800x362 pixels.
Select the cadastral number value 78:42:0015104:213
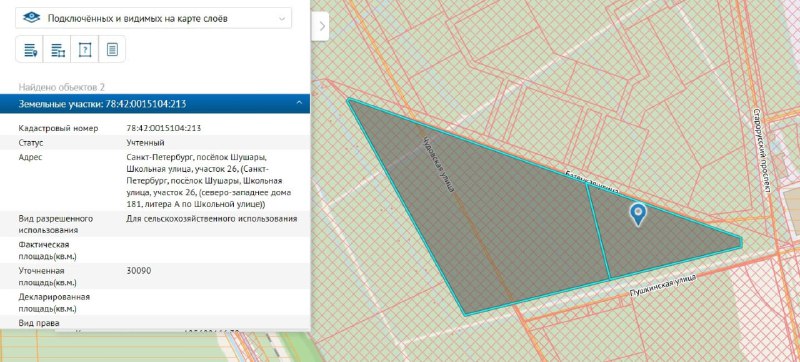pyautogui.click(x=163, y=128)
